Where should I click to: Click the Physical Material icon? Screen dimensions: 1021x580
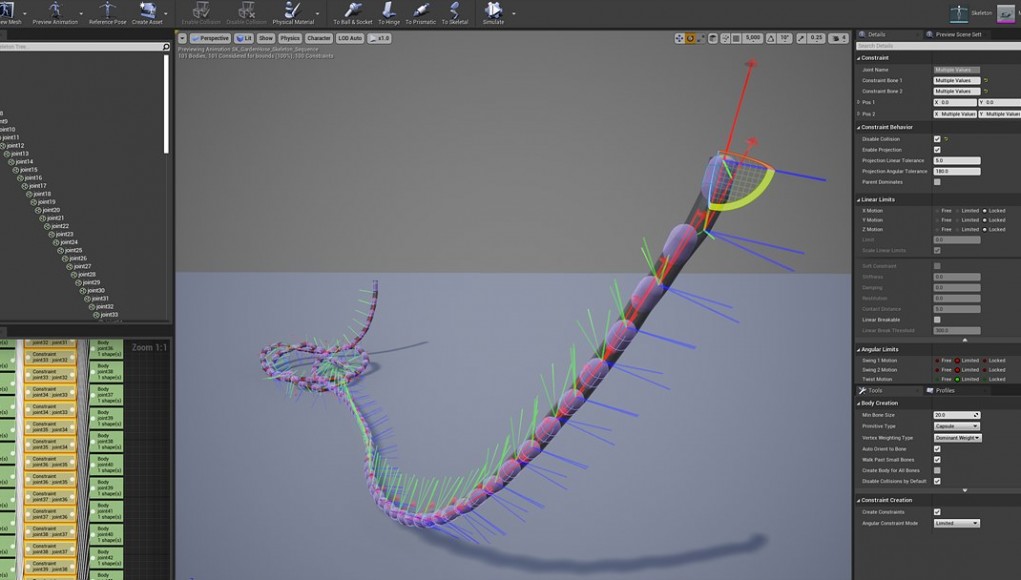pos(293,12)
